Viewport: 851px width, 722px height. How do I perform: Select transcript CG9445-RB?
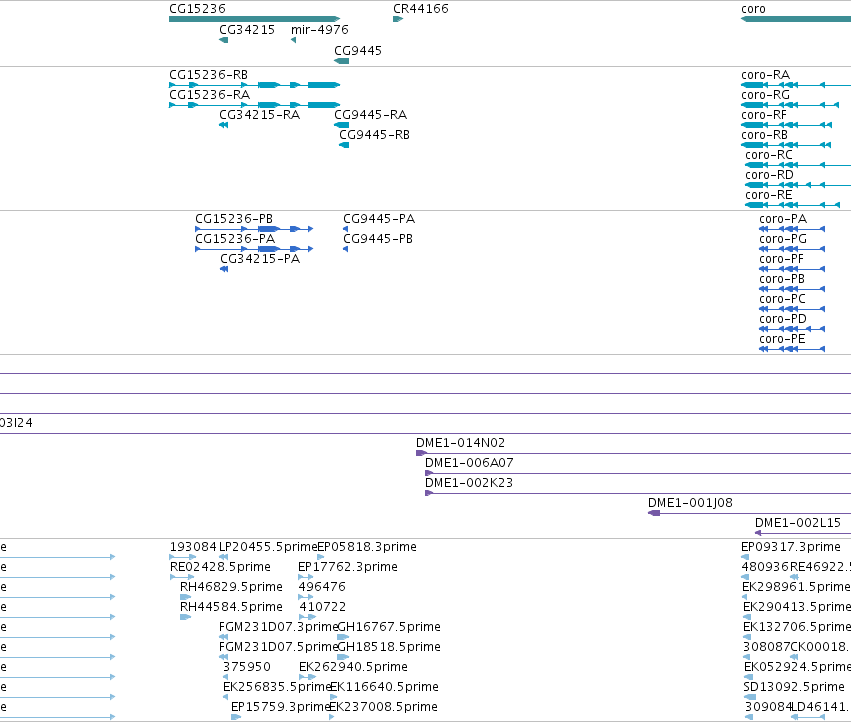coord(344,145)
